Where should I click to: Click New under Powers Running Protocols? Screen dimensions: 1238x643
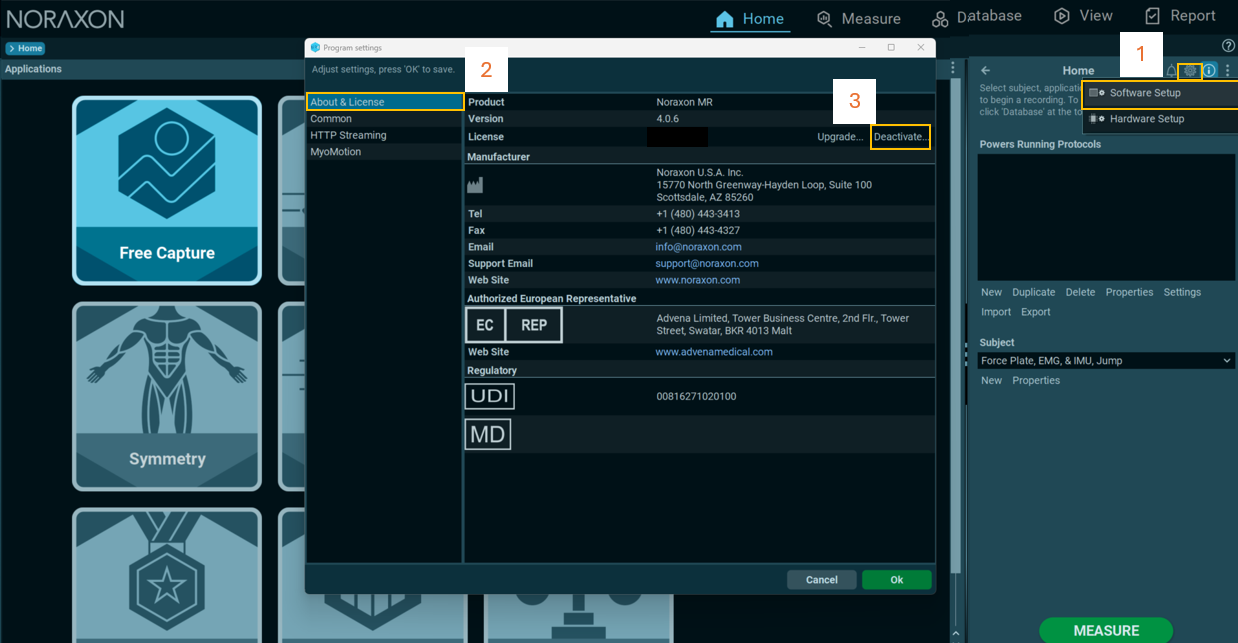[x=991, y=292]
